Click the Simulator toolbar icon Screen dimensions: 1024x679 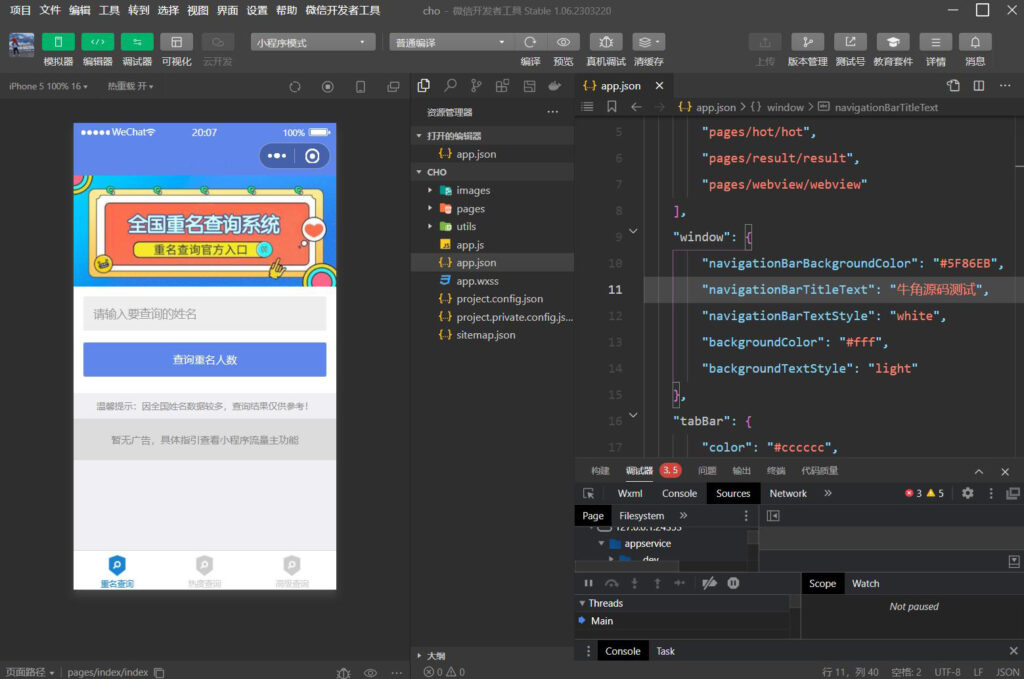pos(58,42)
